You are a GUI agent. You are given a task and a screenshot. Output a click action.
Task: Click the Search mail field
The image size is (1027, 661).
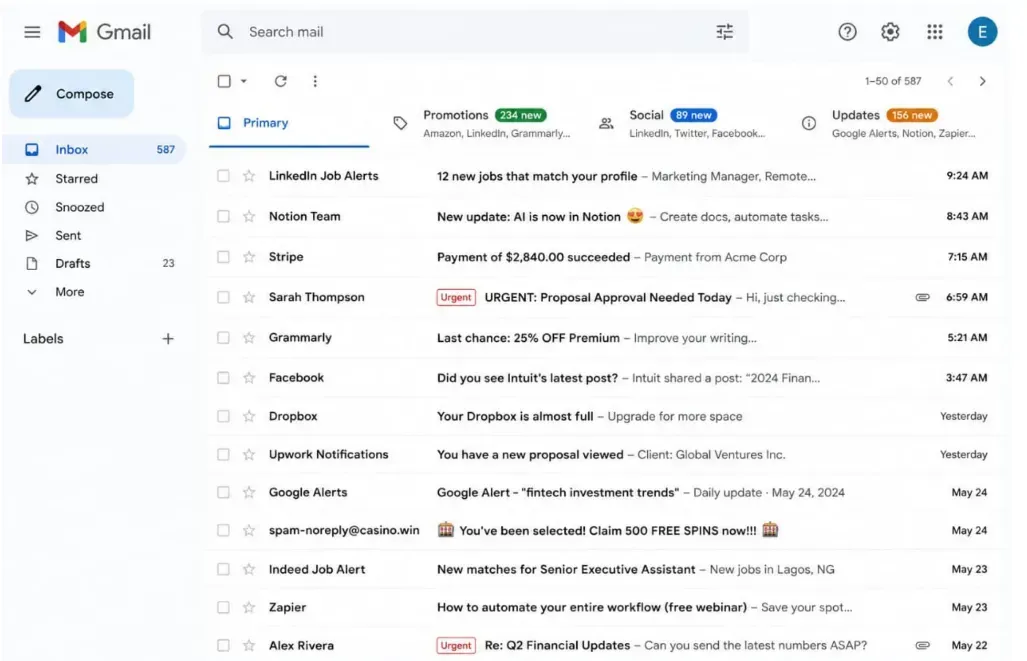[475, 31]
